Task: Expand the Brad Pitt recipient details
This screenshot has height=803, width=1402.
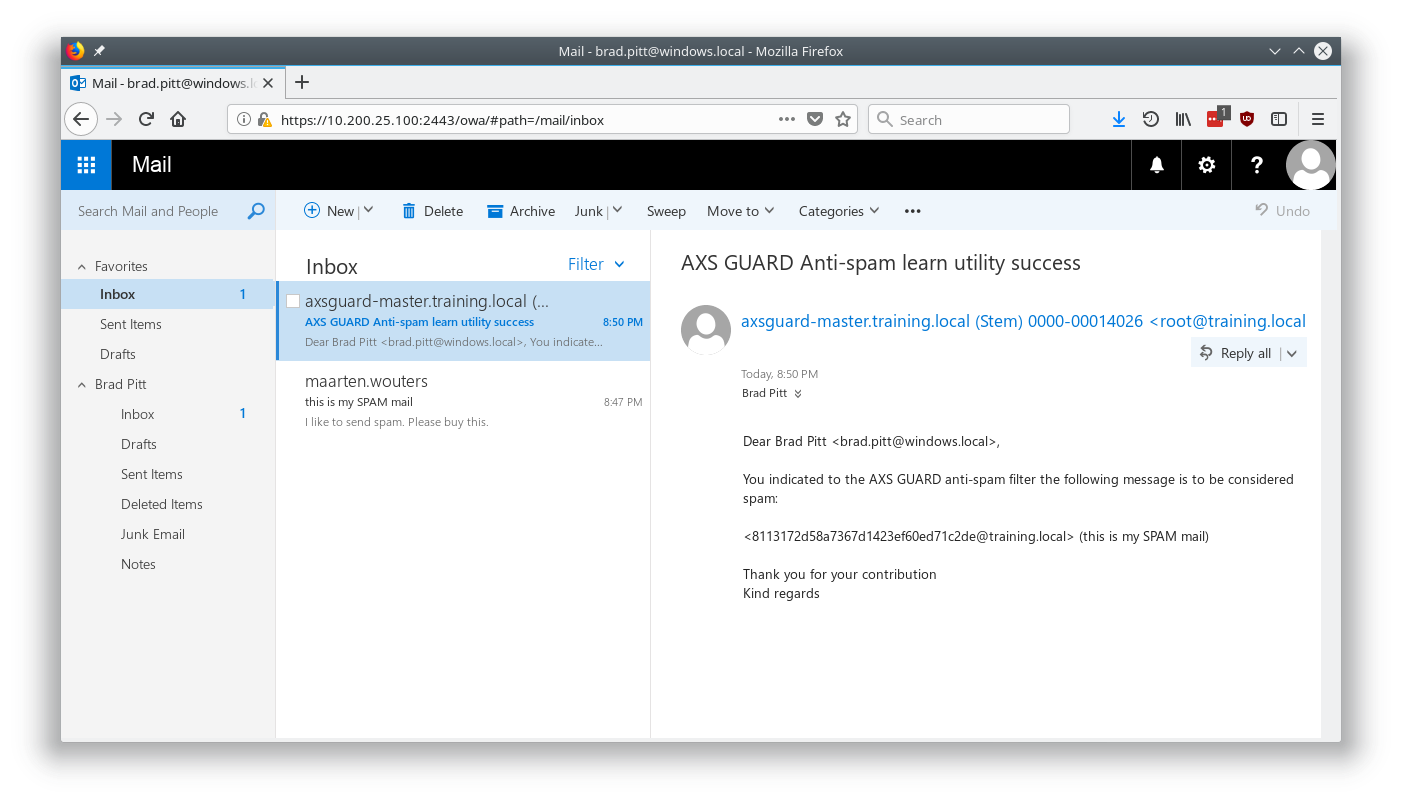Action: pyautogui.click(x=798, y=394)
